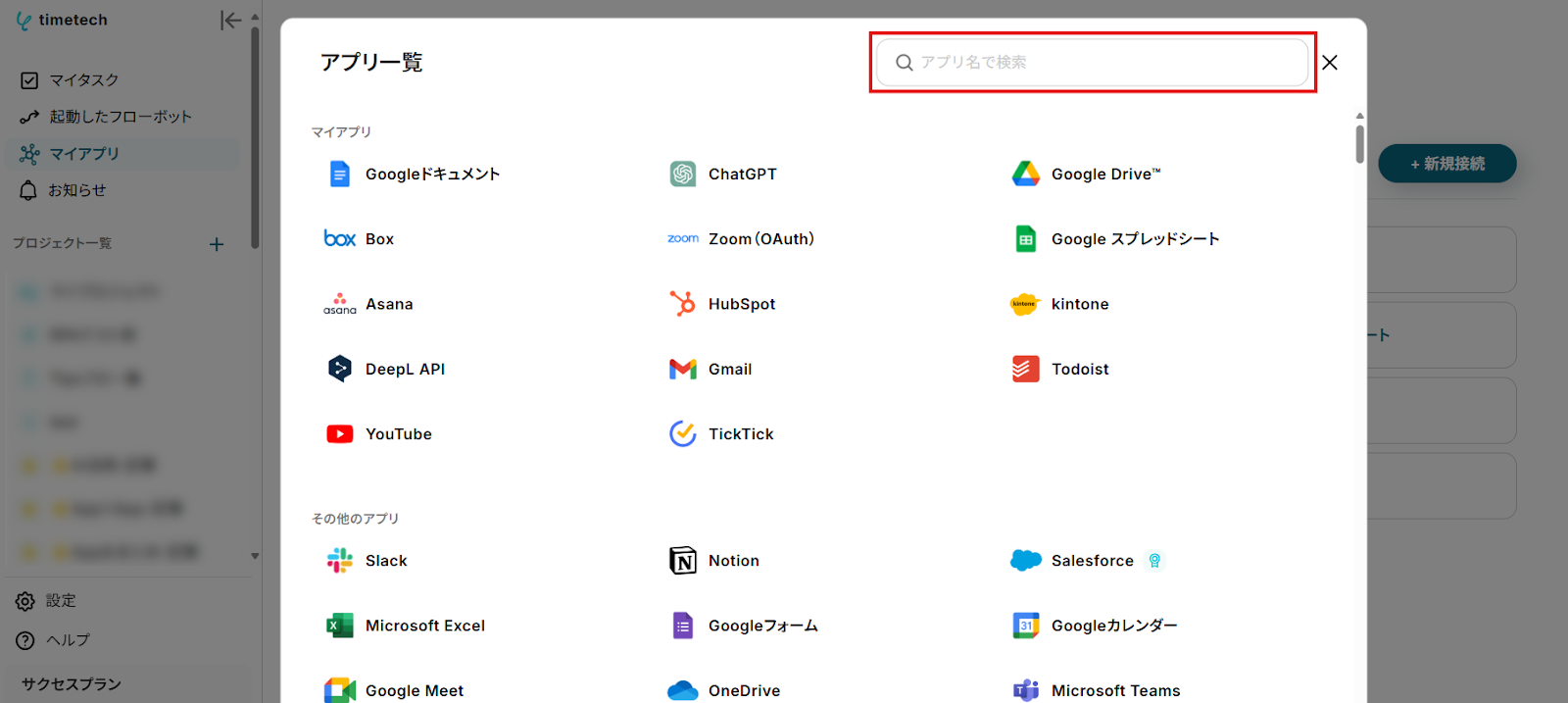The image size is (1568, 703).
Task: Open マイタスク in the sidebar
Action: [83, 80]
